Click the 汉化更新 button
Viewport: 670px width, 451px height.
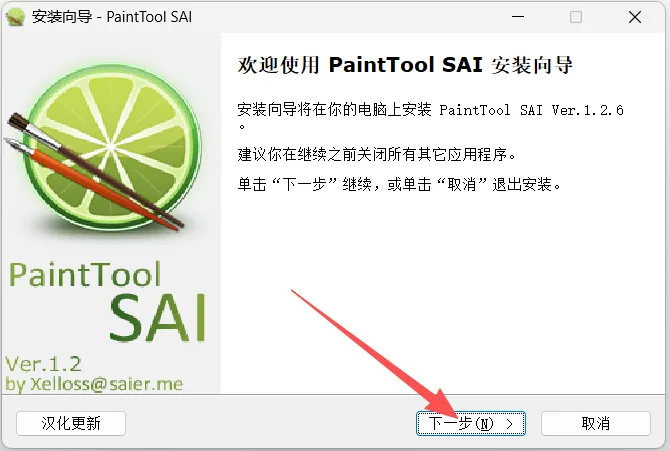coord(71,424)
